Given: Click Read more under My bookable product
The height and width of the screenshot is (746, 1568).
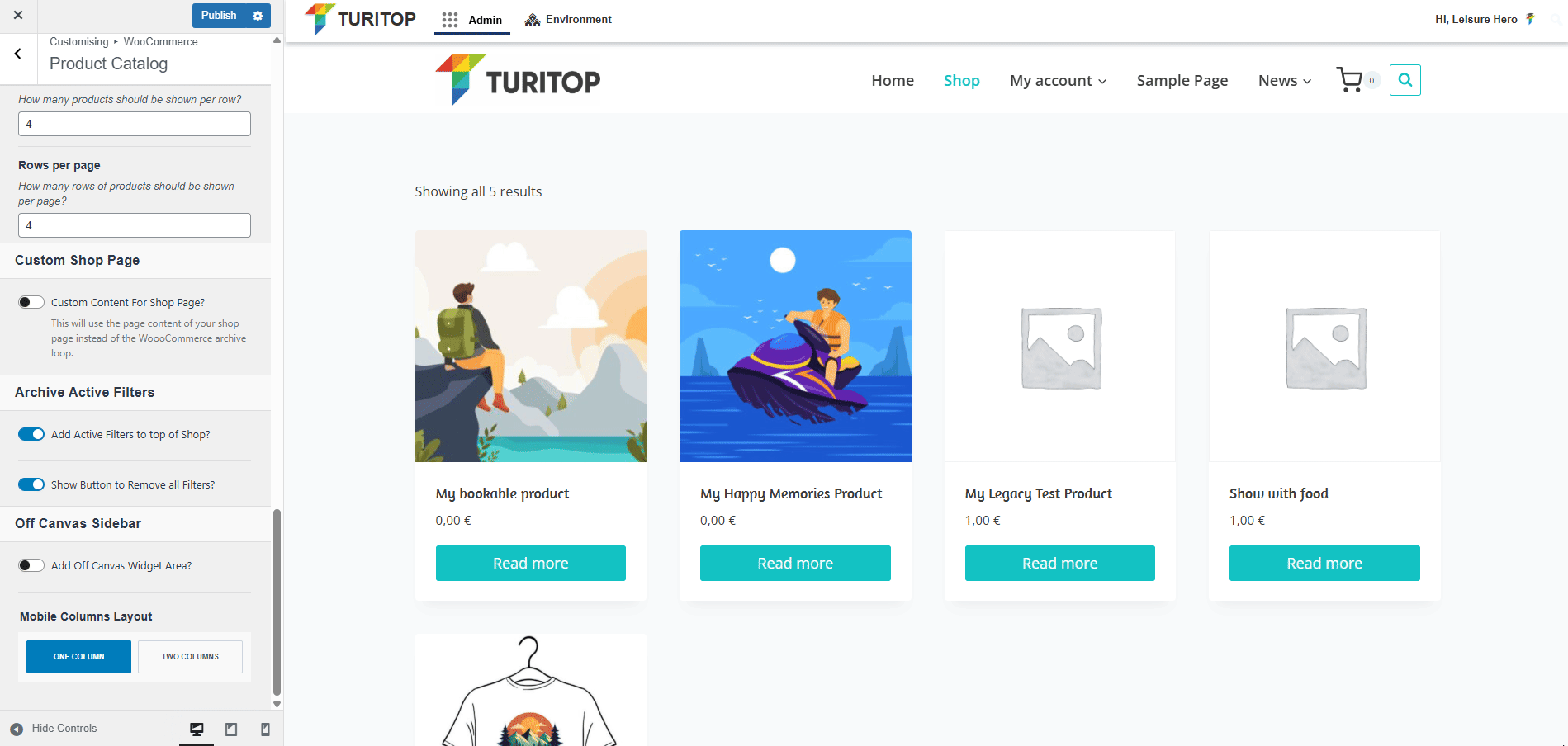Looking at the screenshot, I should (530, 563).
